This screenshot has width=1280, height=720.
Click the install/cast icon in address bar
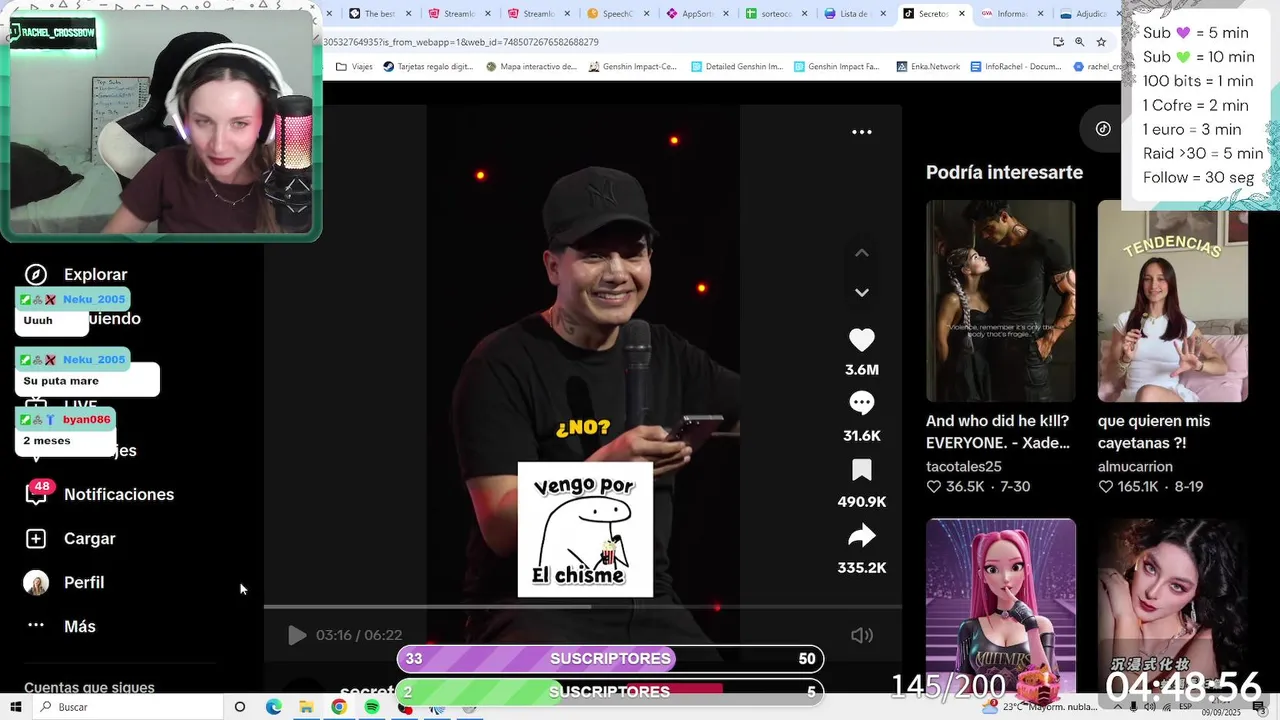[x=1058, y=42]
